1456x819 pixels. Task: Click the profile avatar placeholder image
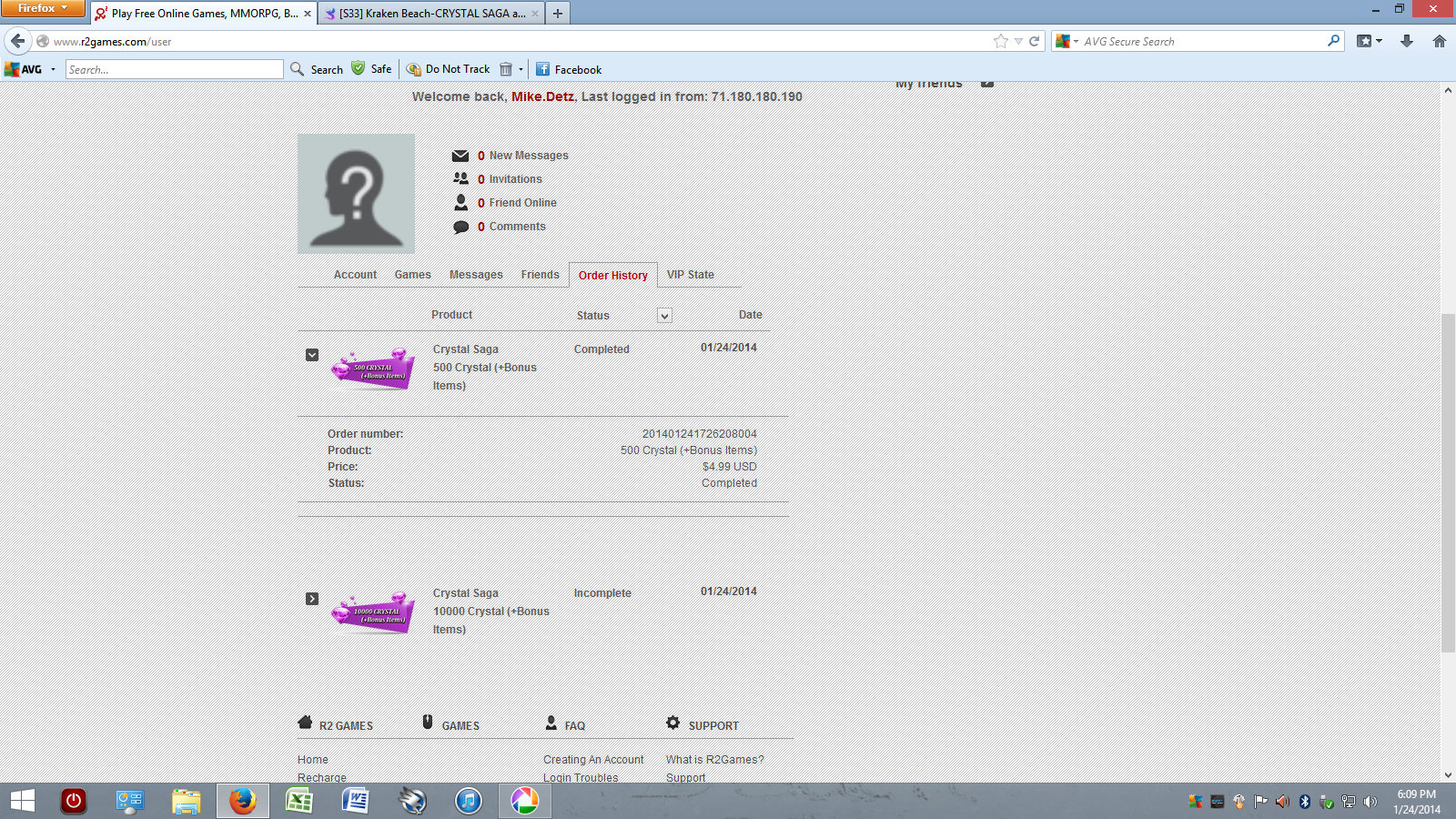pyautogui.click(x=356, y=194)
